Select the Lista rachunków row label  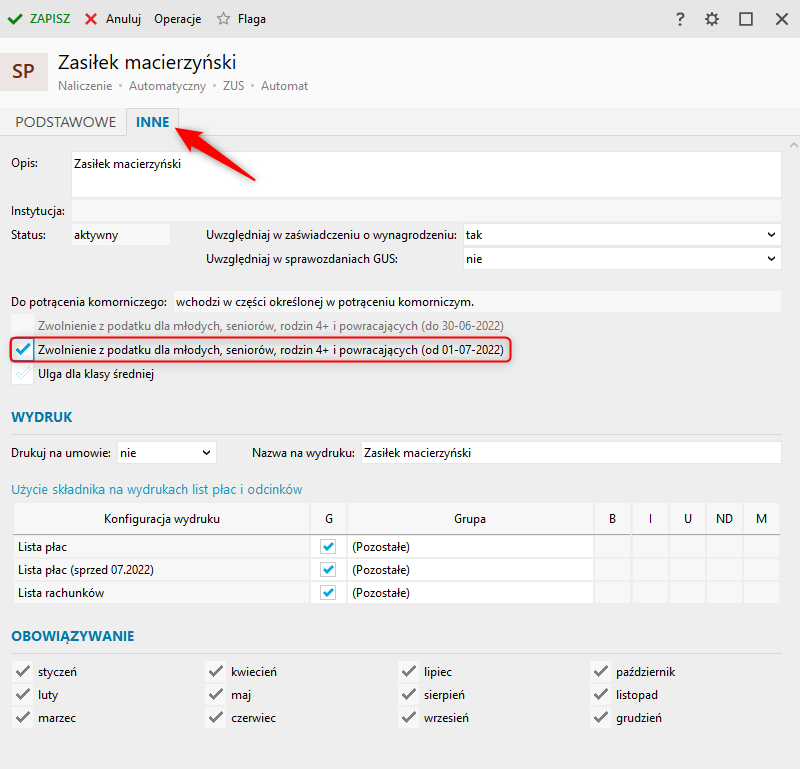pos(61,593)
